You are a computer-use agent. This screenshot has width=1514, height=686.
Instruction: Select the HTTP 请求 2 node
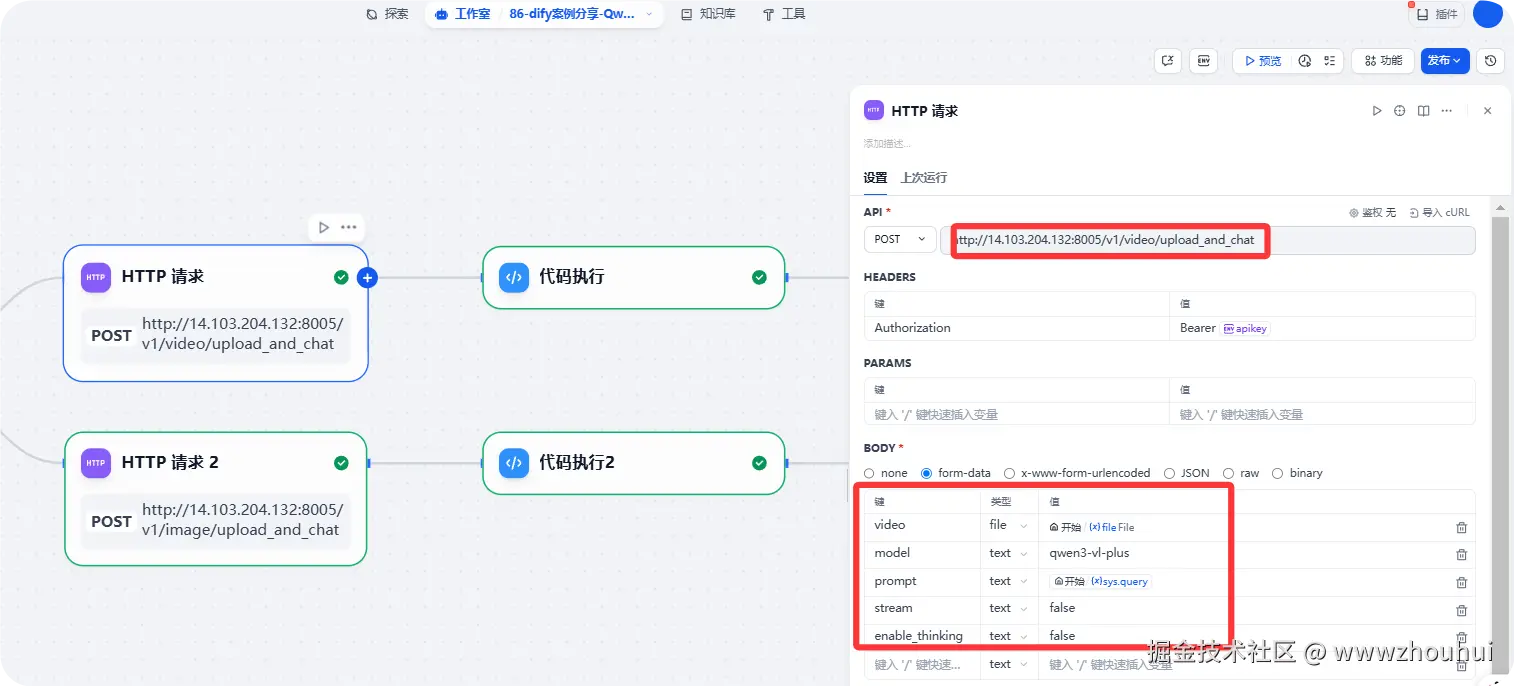[216, 498]
